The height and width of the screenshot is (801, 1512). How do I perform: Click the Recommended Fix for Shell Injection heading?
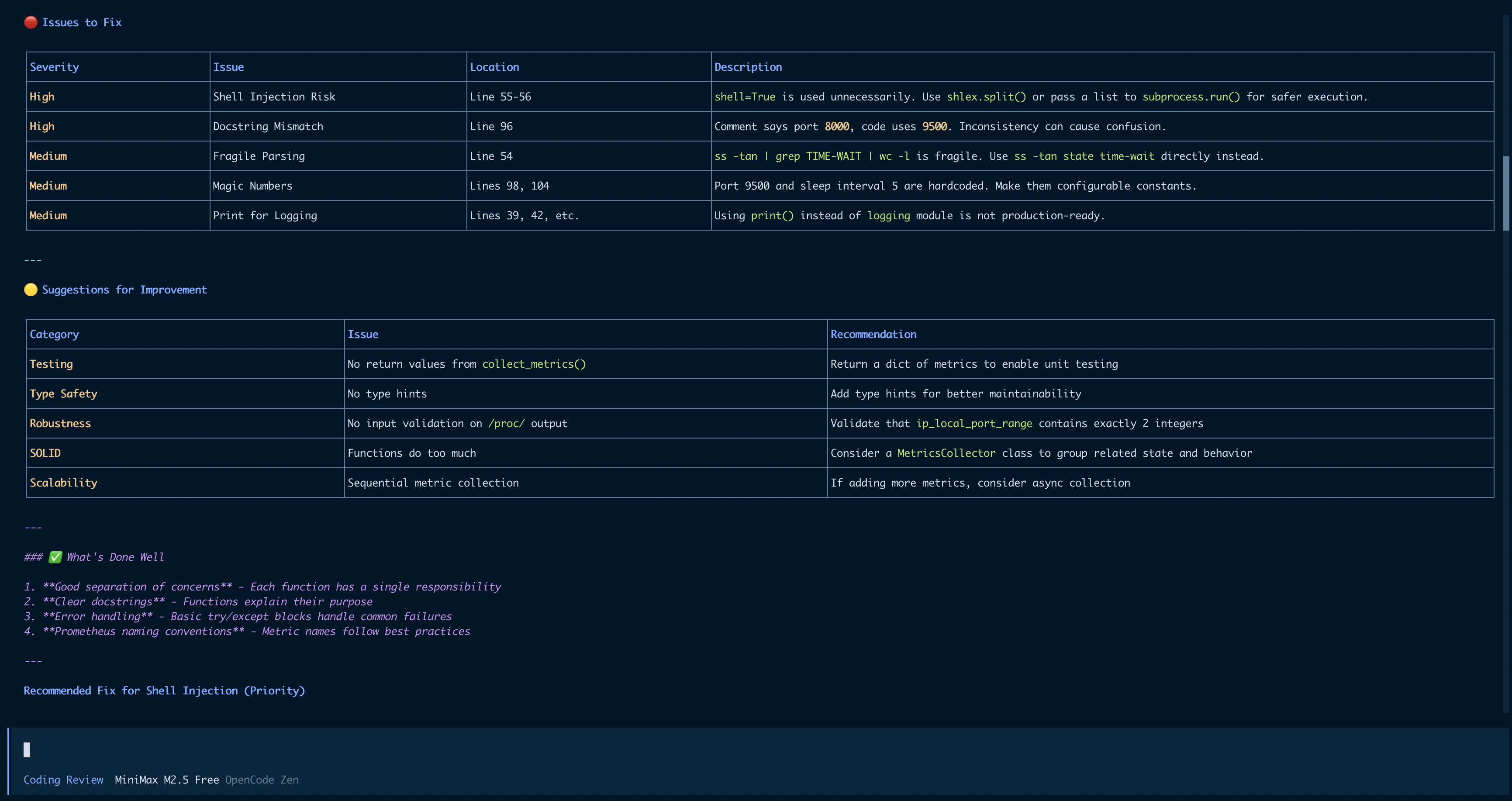tap(164, 691)
